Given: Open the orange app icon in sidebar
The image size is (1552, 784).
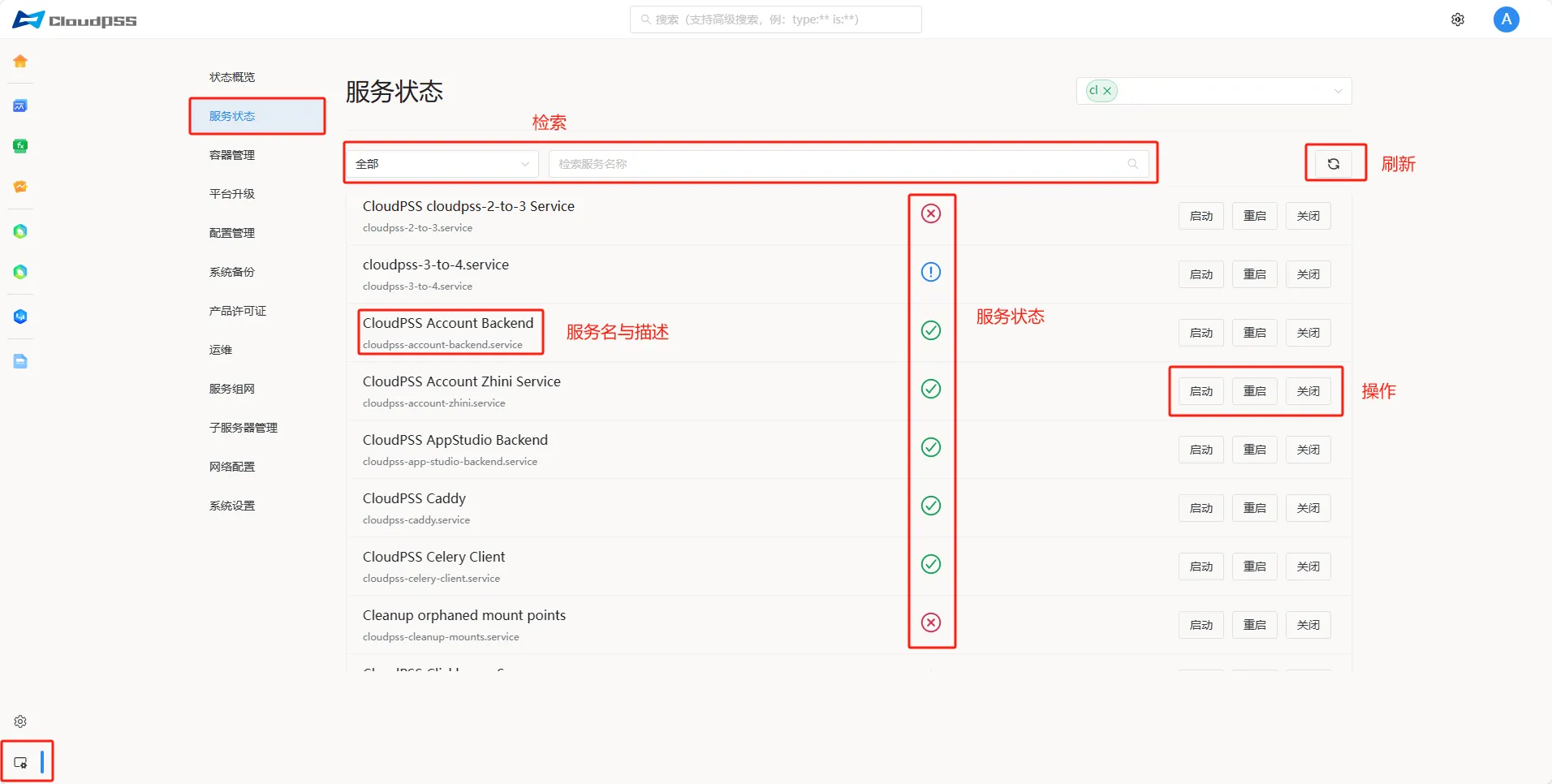Looking at the screenshot, I should [x=20, y=187].
